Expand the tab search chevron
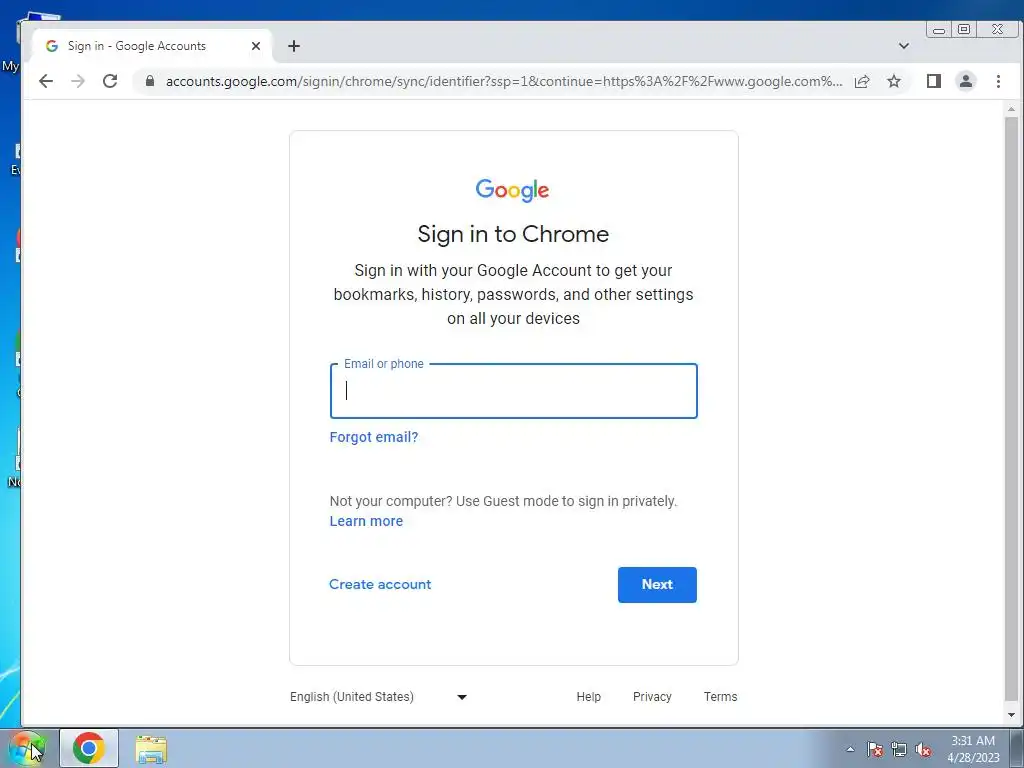 point(904,46)
